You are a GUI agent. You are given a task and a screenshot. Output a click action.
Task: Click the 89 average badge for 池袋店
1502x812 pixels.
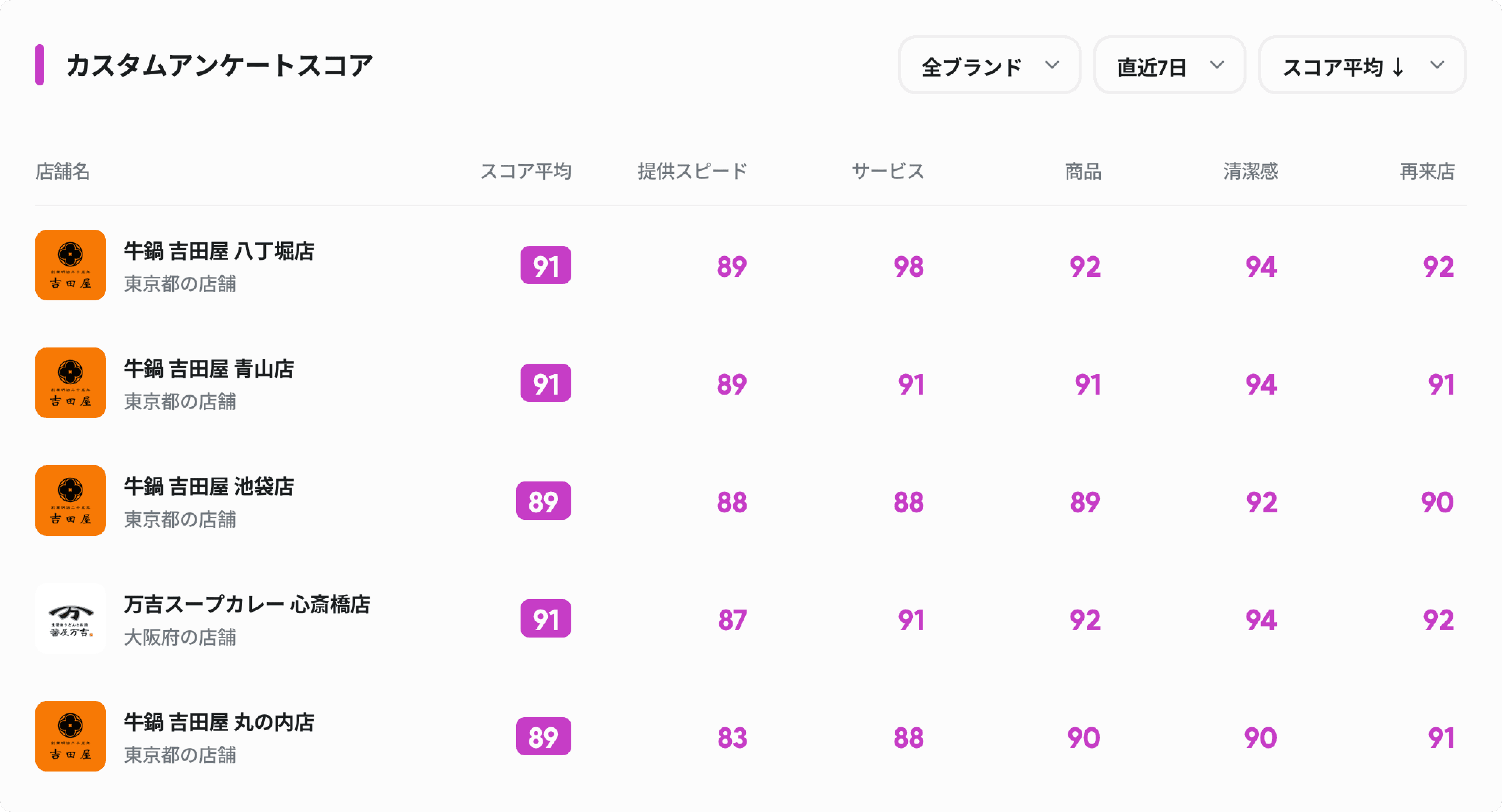[543, 501]
